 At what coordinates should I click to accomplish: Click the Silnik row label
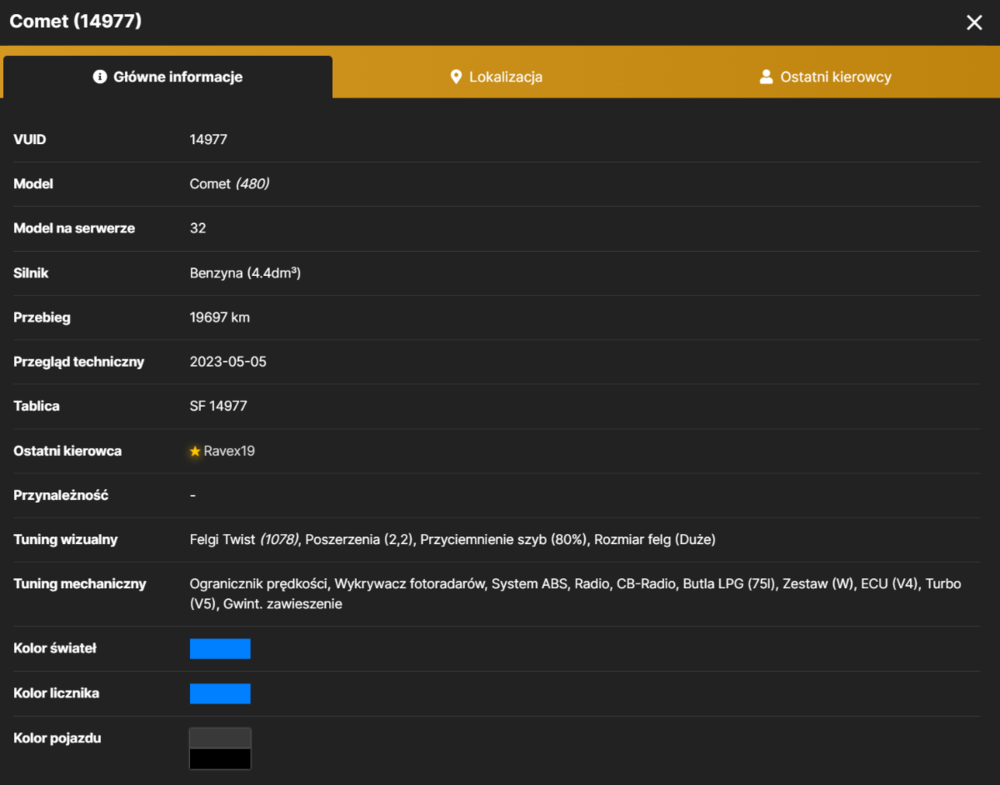[x=31, y=273]
